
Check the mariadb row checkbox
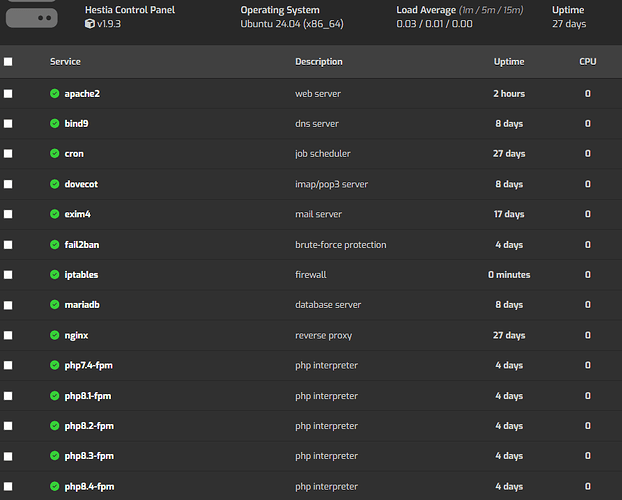tap(8, 305)
